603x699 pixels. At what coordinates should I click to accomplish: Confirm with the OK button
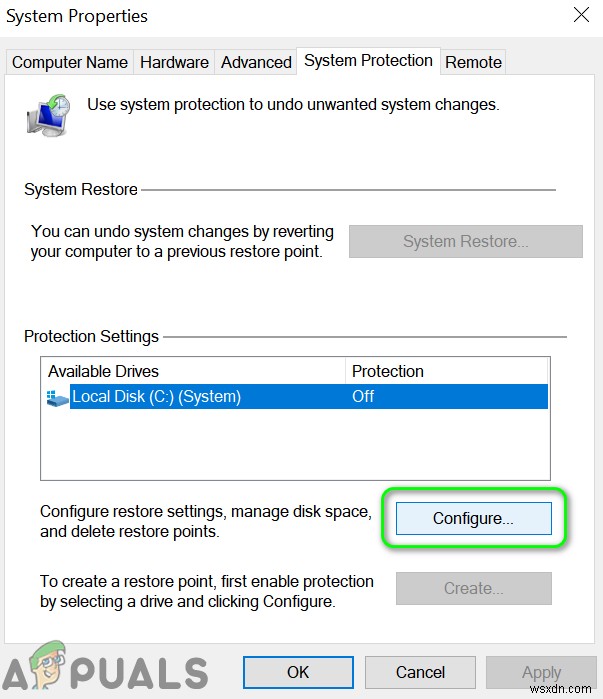298,672
